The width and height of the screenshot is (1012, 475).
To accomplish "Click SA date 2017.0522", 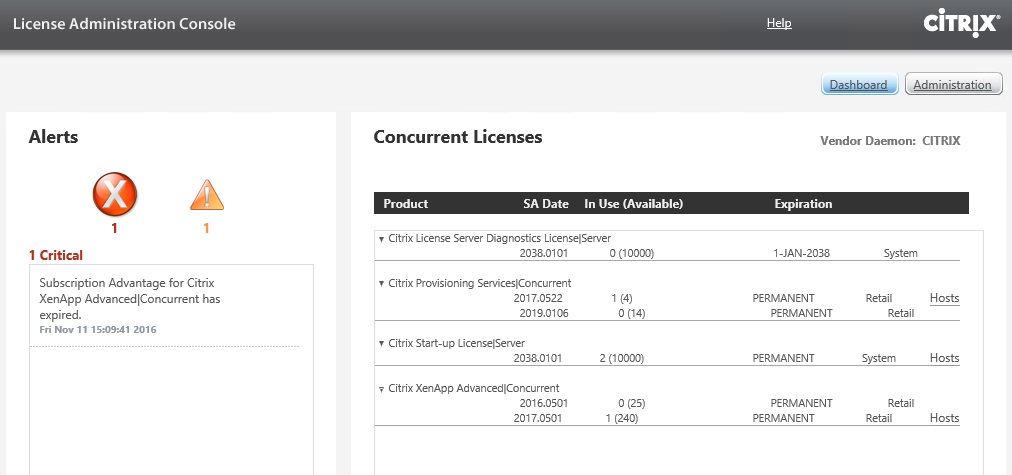I will coord(538,298).
